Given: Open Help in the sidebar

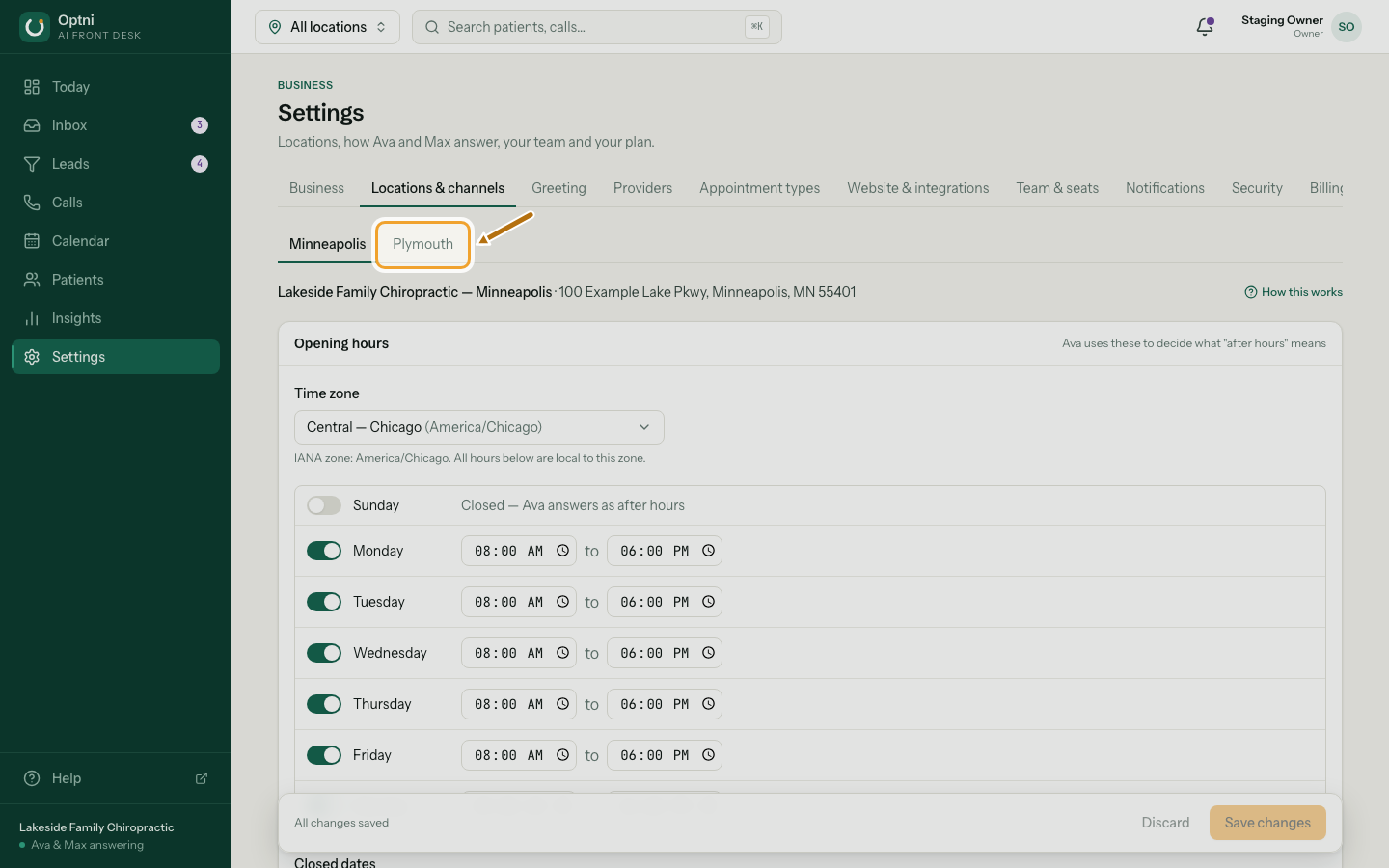Looking at the screenshot, I should click(116, 778).
